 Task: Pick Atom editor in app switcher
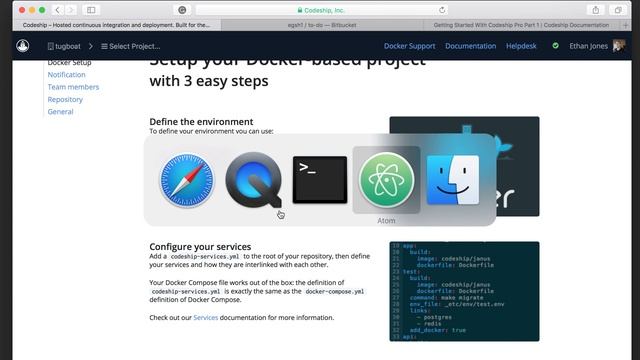pos(386,180)
